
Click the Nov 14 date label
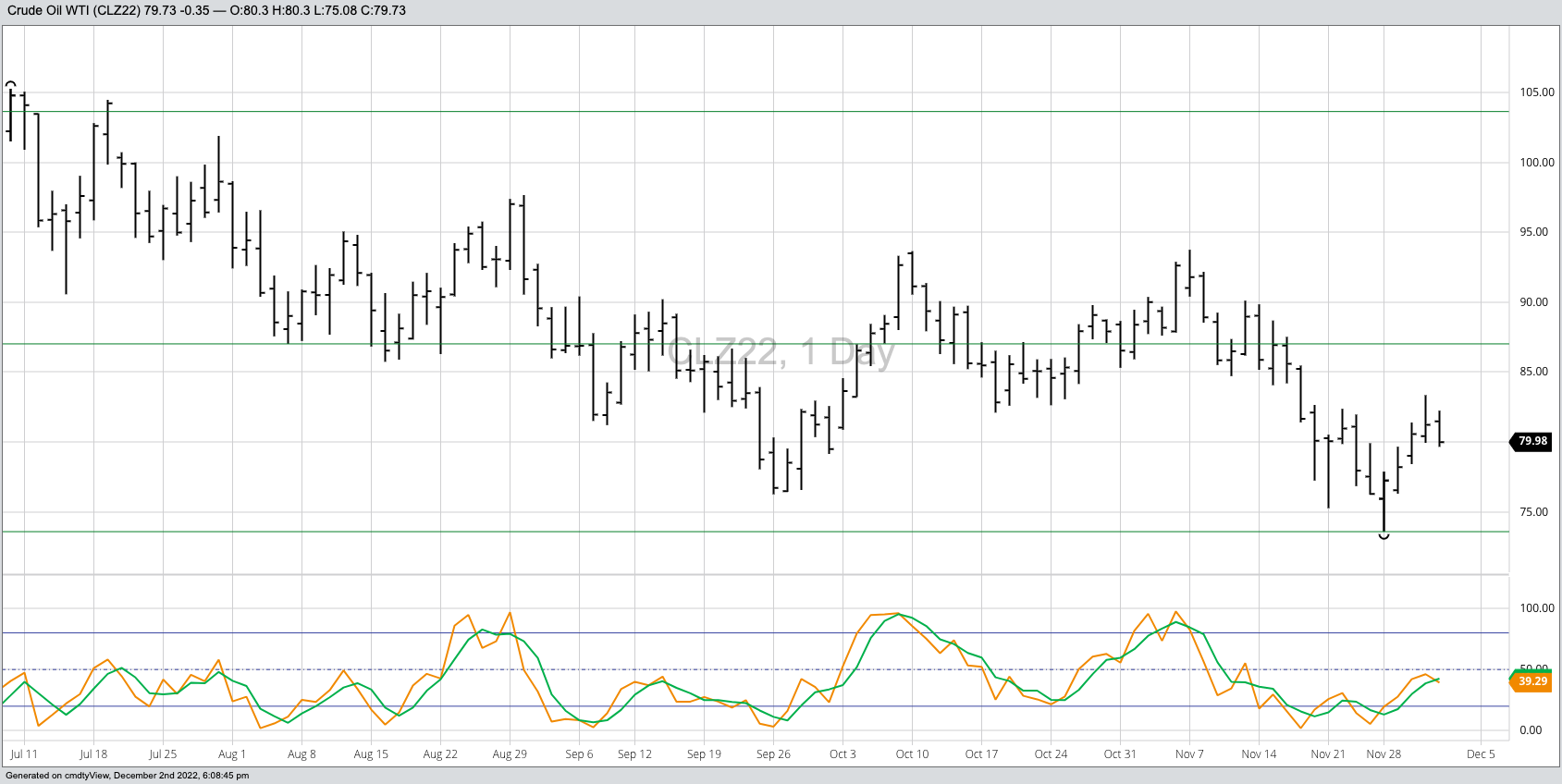coord(1259,754)
